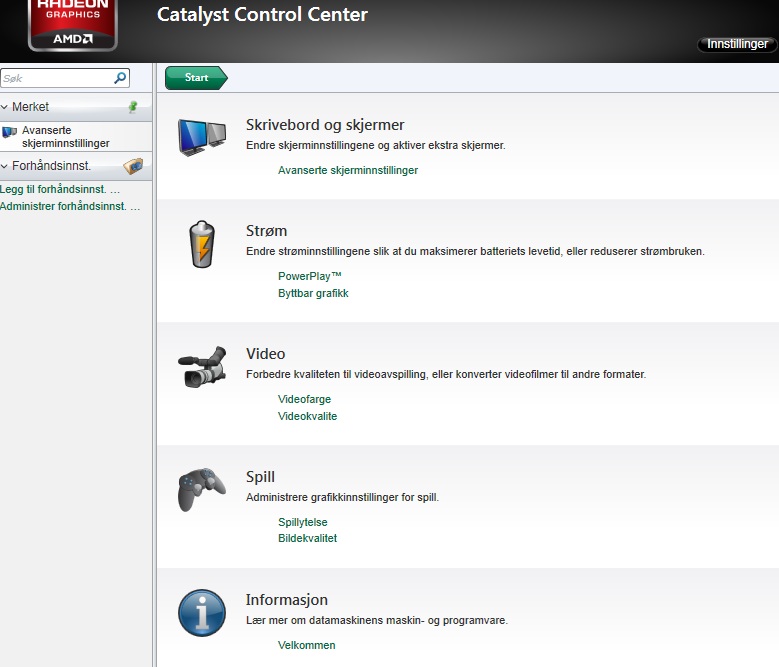This screenshot has width=779, height=667.
Task: Click the presets icon beside Forhåndsinnst.
Action: (133, 166)
